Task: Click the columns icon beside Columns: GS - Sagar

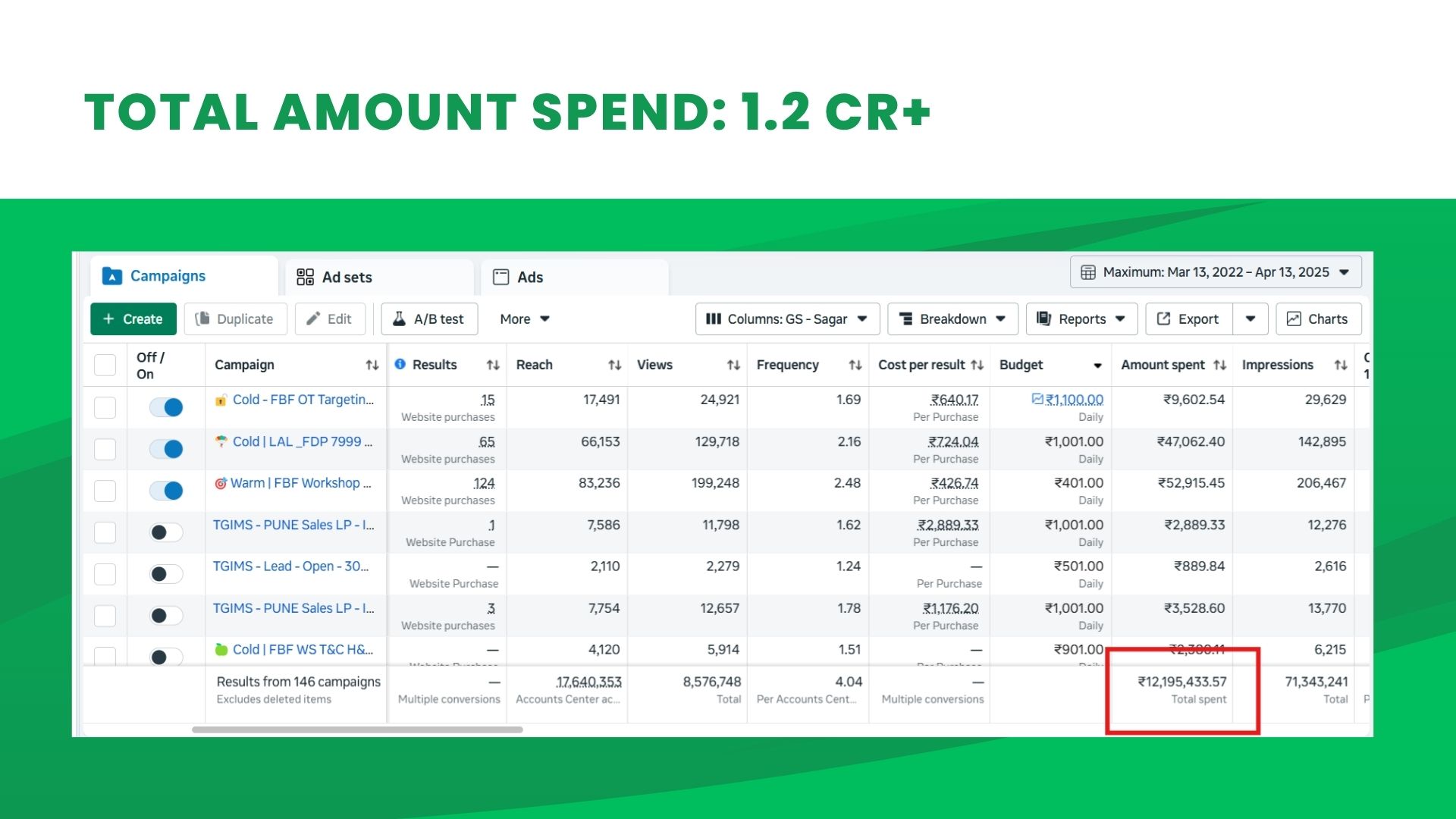Action: click(713, 319)
